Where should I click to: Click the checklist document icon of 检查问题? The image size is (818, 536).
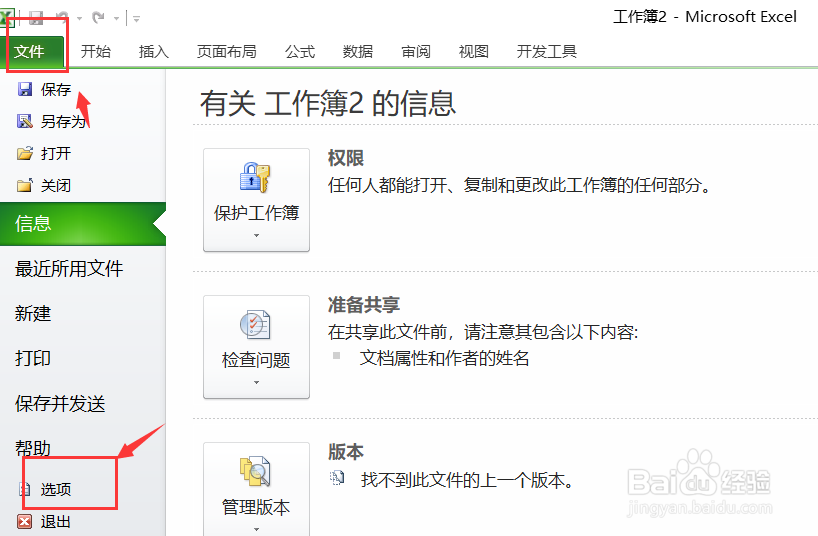(255, 325)
